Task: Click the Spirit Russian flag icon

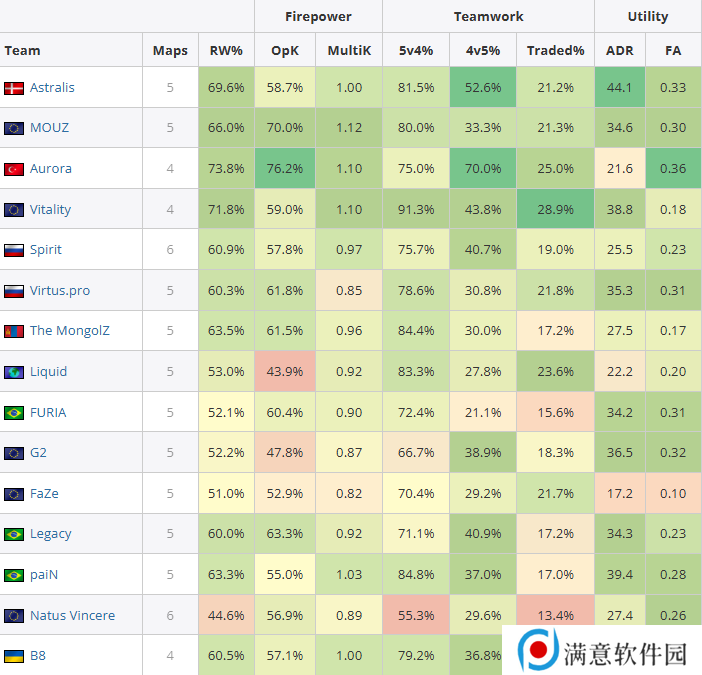Action: (14, 250)
